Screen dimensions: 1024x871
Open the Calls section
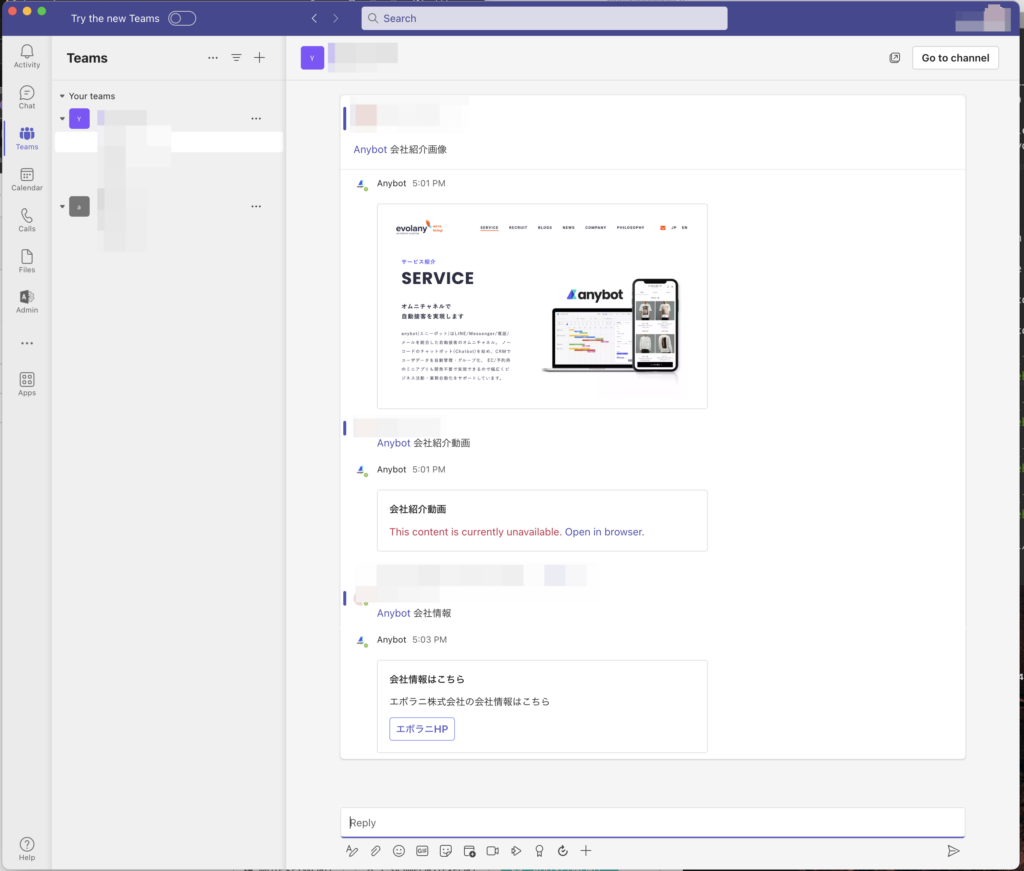tap(27, 220)
